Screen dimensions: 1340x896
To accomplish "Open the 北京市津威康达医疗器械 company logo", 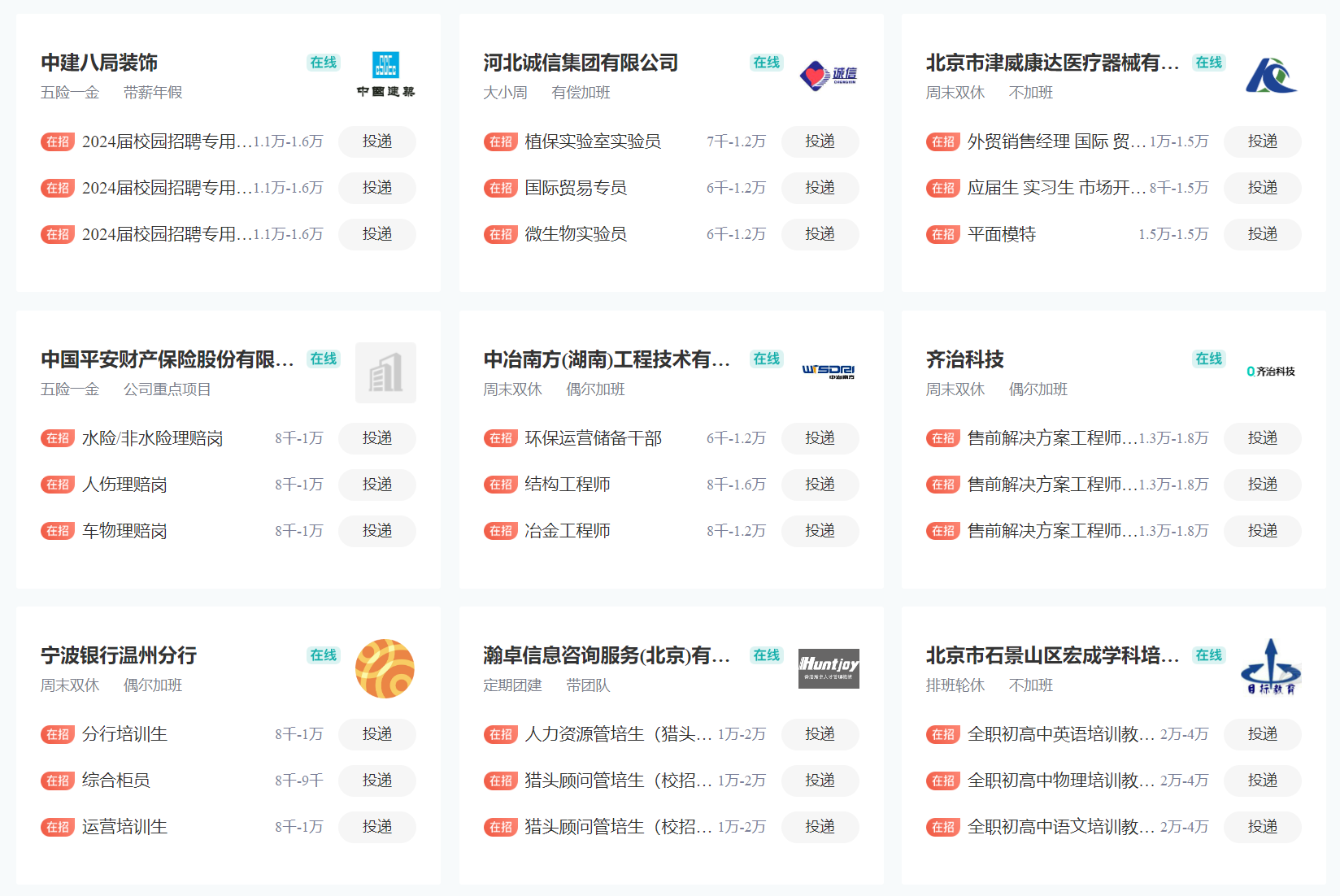I will point(1271,76).
